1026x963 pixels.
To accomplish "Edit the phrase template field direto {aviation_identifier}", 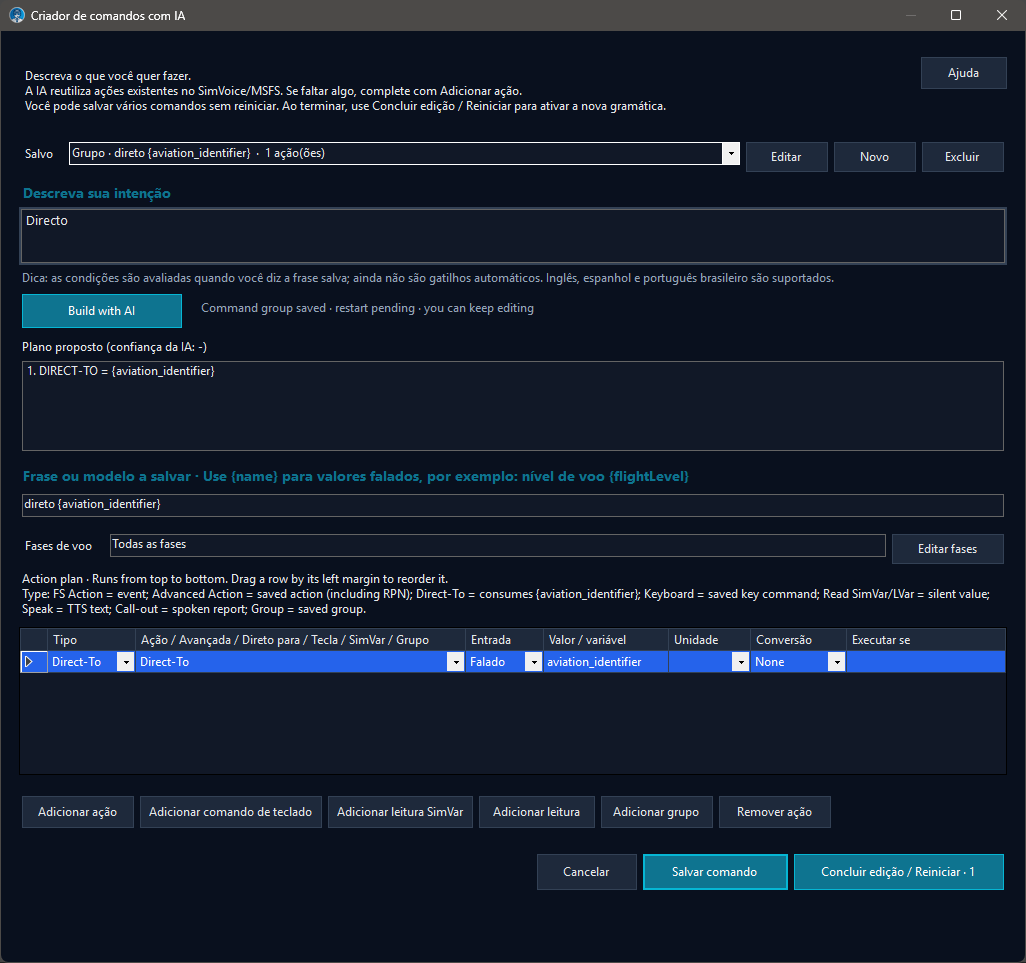I will (513, 504).
